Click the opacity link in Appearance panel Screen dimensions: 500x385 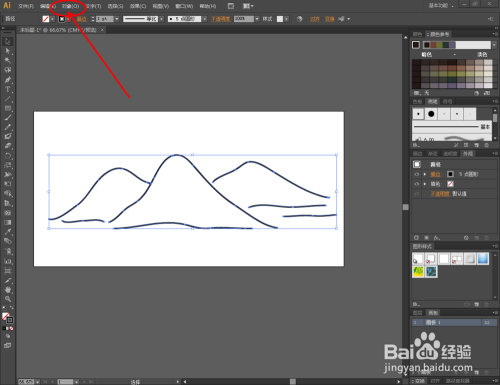click(441, 194)
